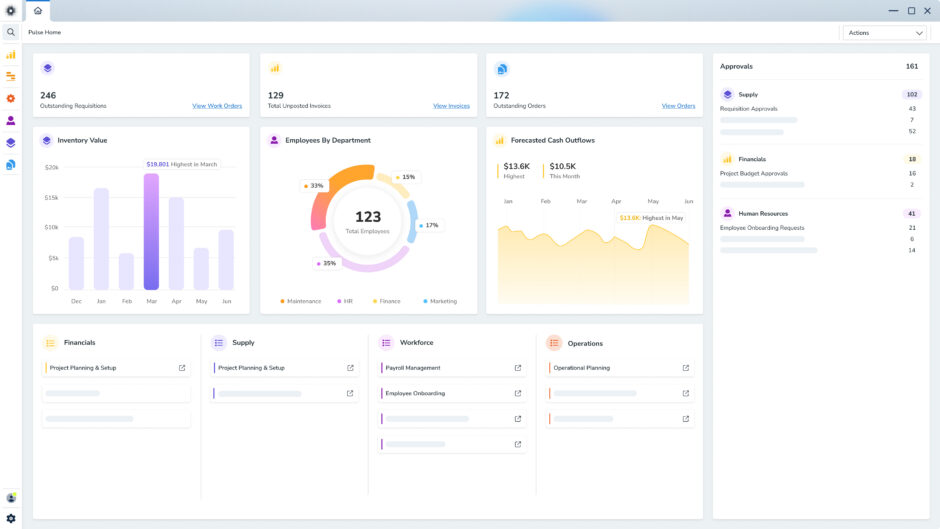Open Project Planning & Setup under Financials
Viewport: 940px width, 529px height.
coord(83,368)
